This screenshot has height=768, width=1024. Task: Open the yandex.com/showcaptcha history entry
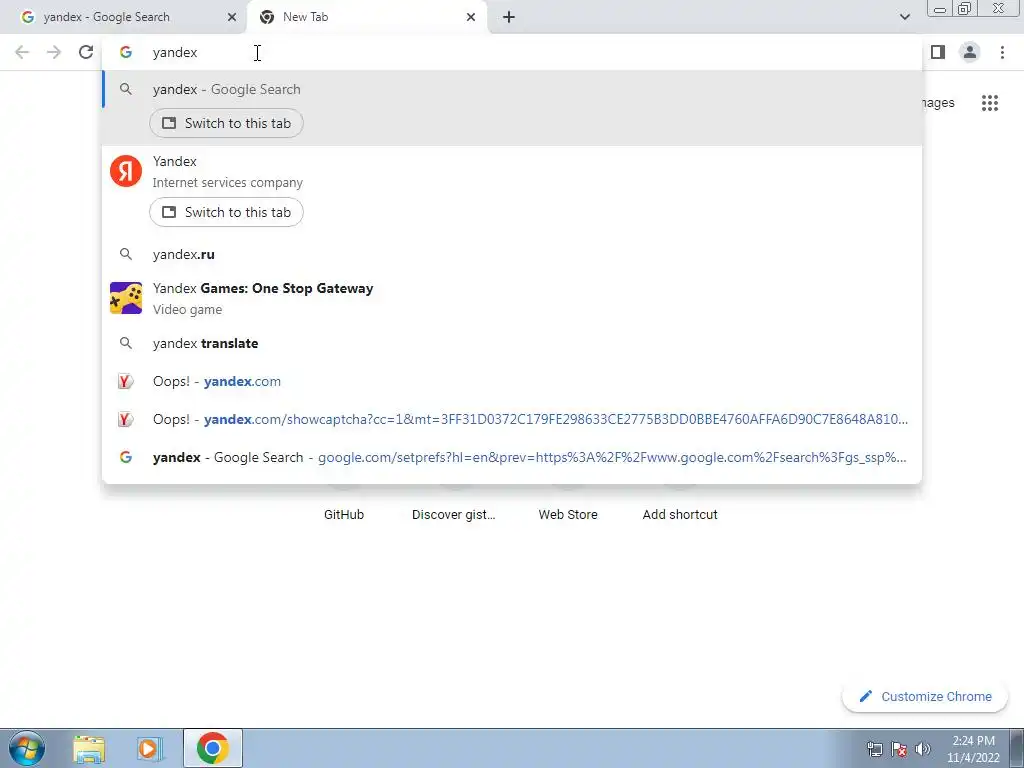click(x=512, y=419)
